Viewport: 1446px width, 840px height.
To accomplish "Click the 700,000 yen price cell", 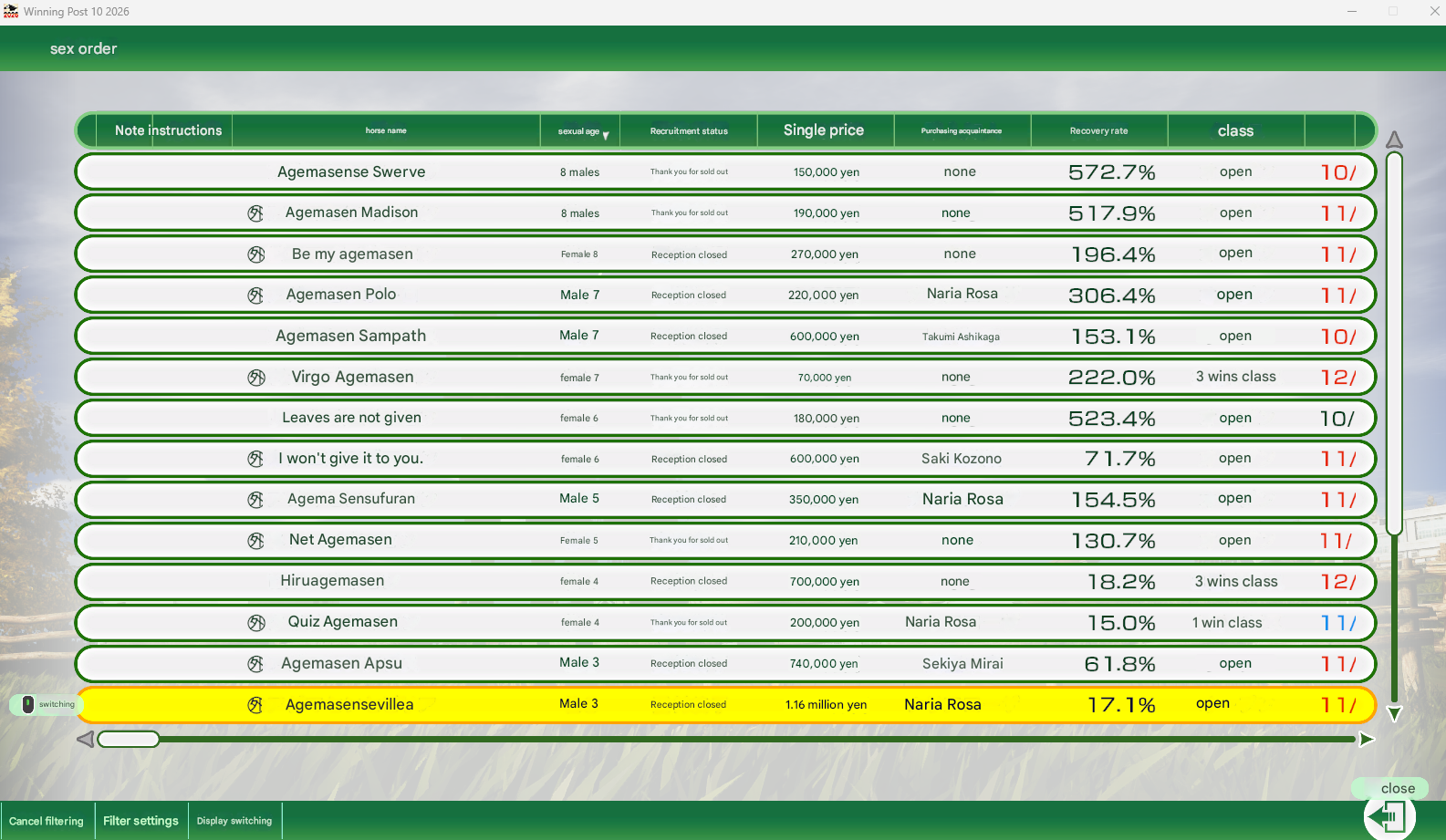I will click(825, 582).
